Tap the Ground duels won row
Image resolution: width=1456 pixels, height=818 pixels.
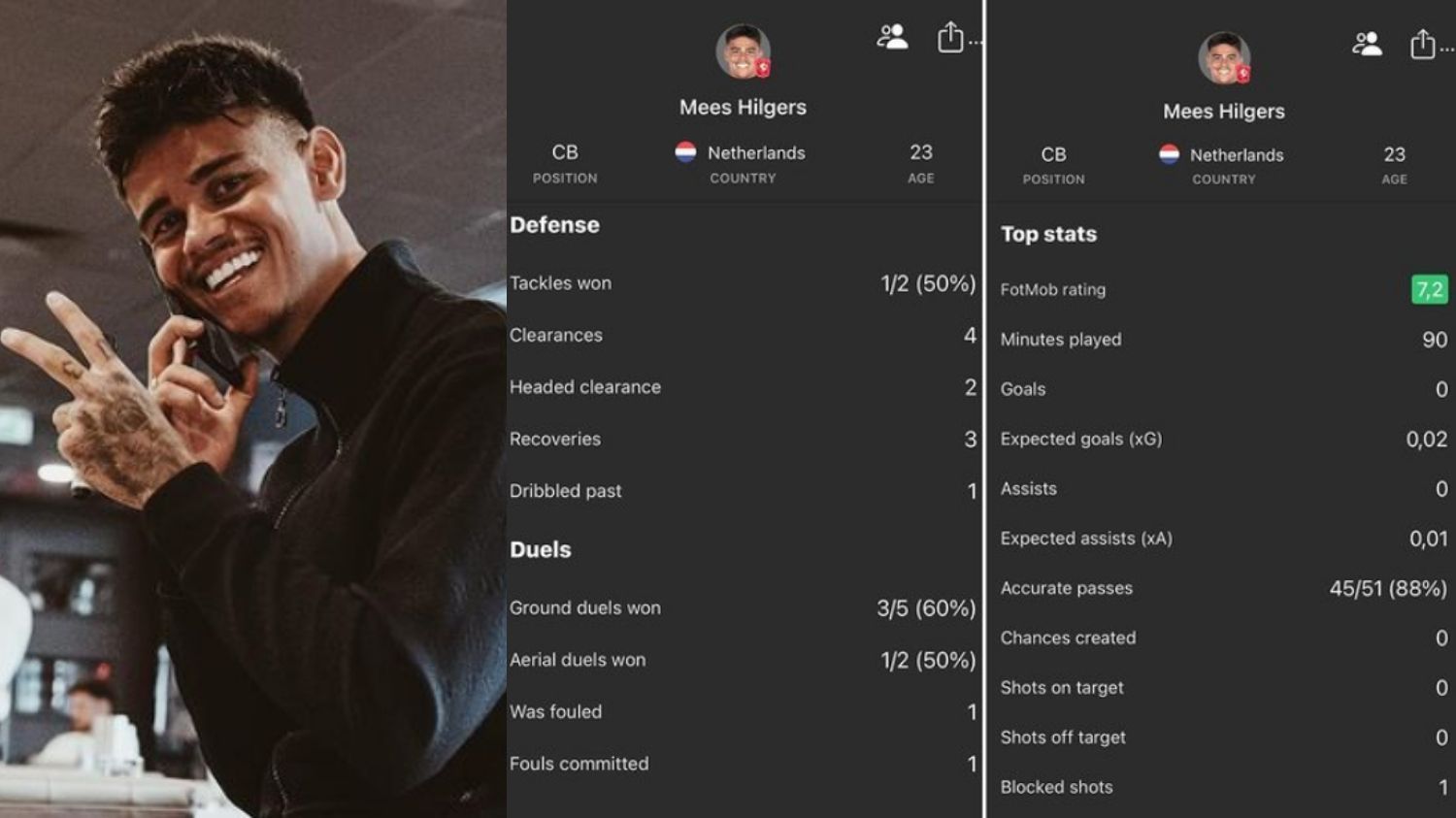(x=743, y=608)
